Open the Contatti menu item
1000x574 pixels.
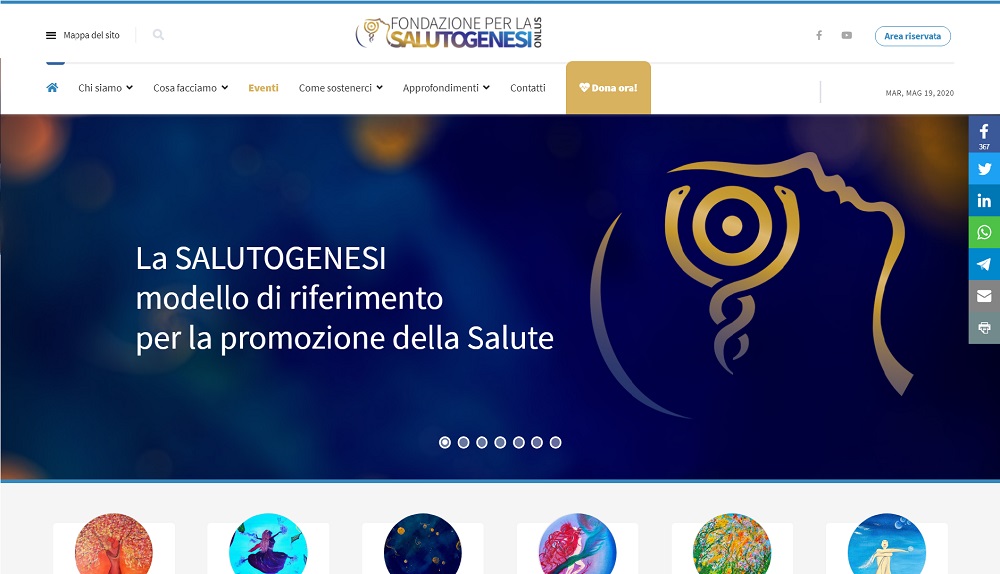click(527, 88)
